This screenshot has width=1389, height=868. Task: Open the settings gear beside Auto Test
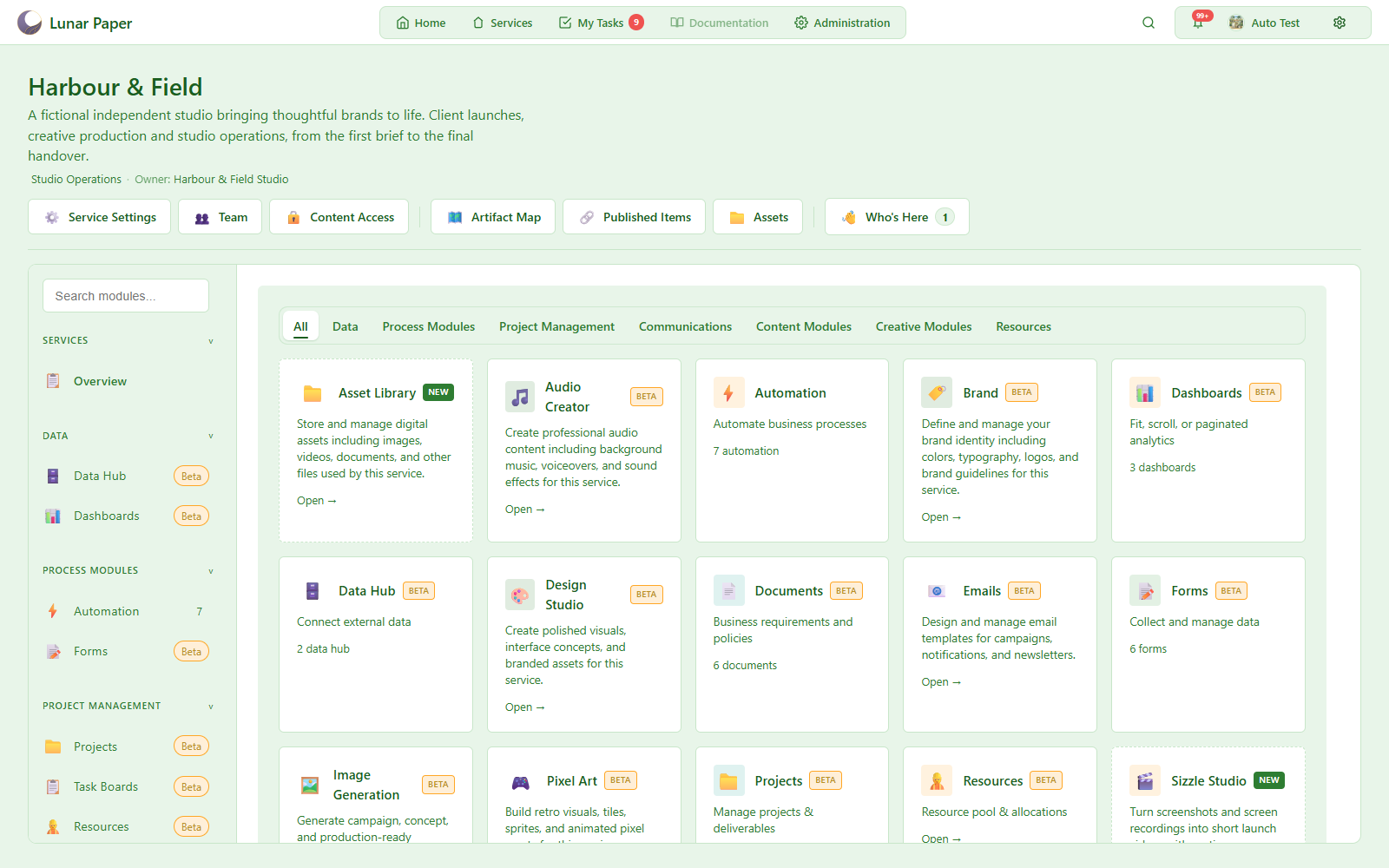[1340, 23]
